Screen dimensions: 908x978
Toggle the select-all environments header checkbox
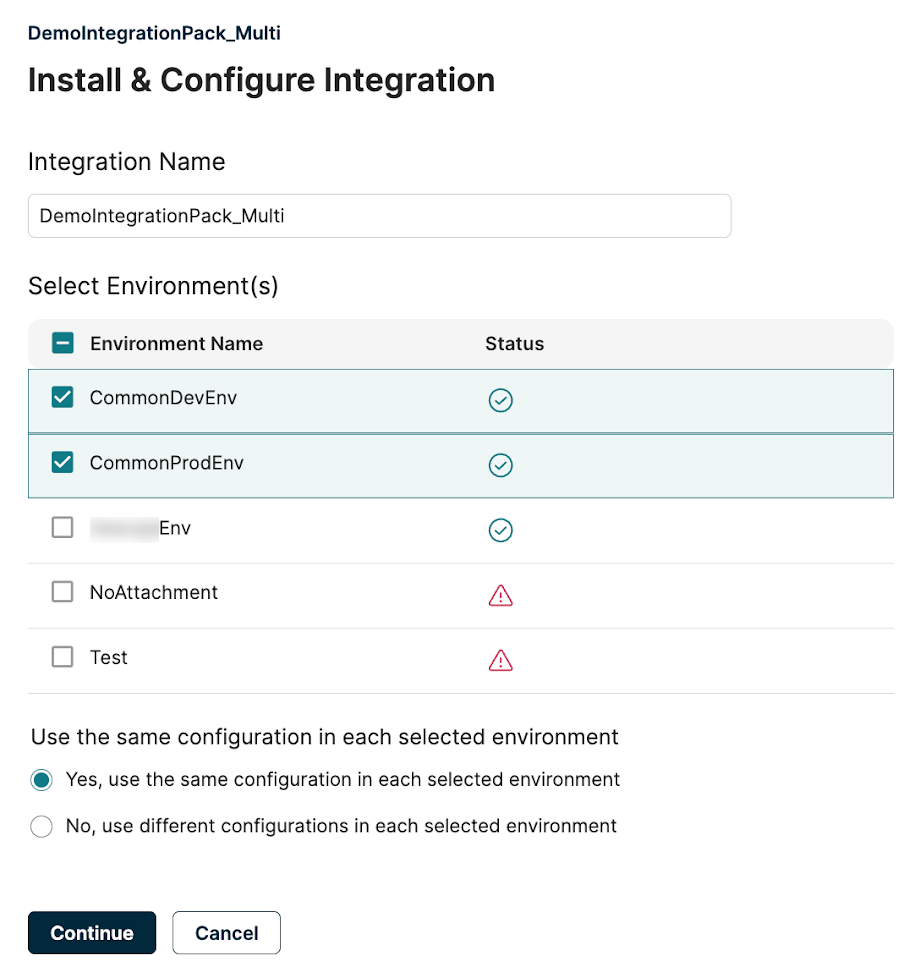click(62, 344)
